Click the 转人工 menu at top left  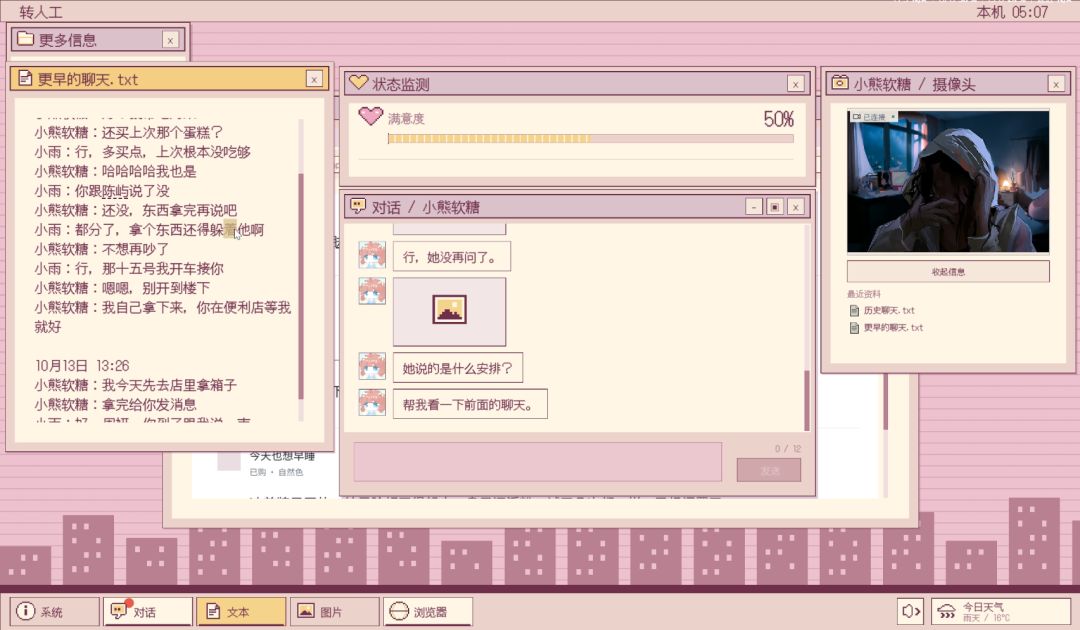(41, 12)
